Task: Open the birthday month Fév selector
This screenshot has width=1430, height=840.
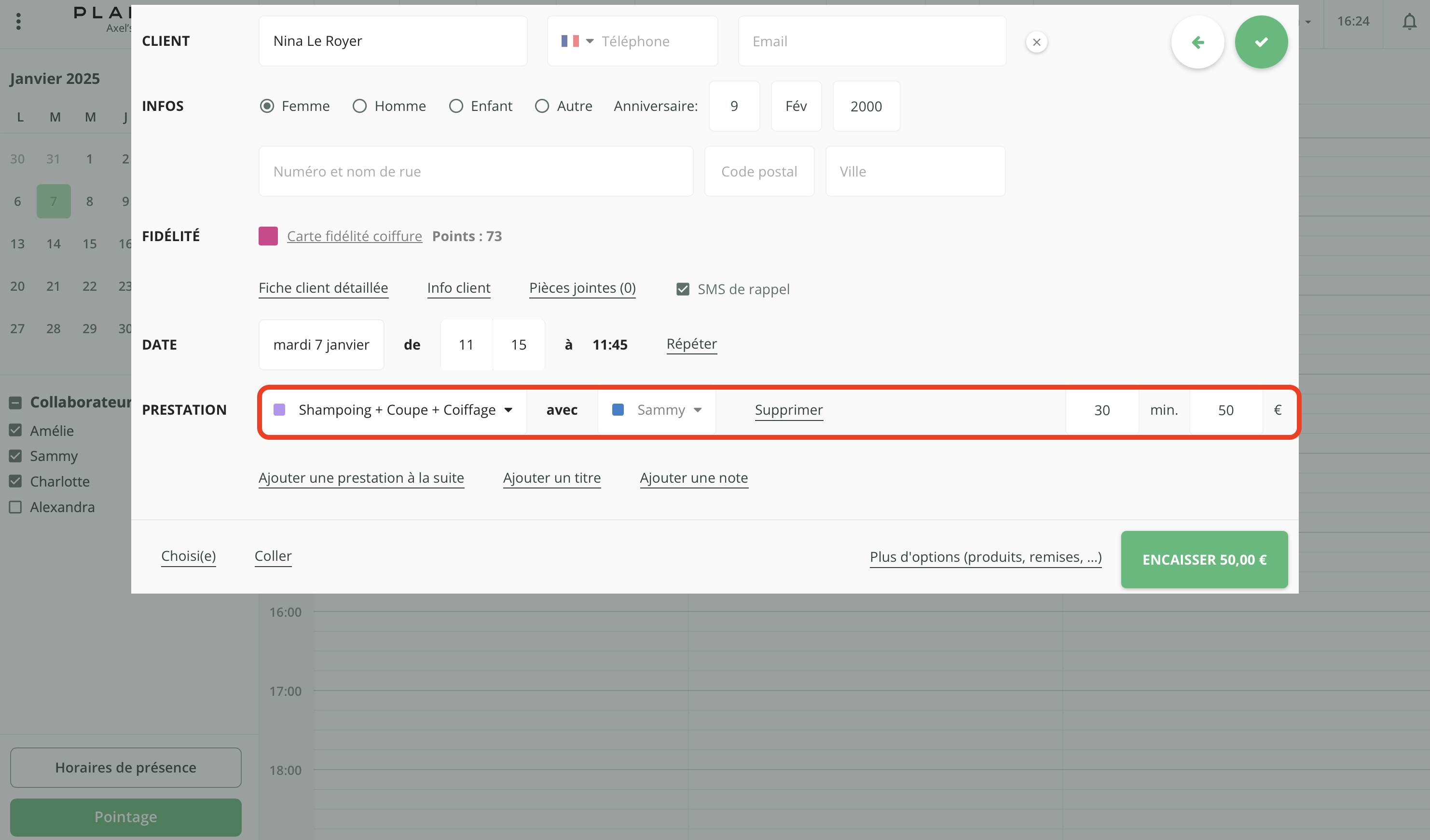Action: pyautogui.click(x=796, y=106)
